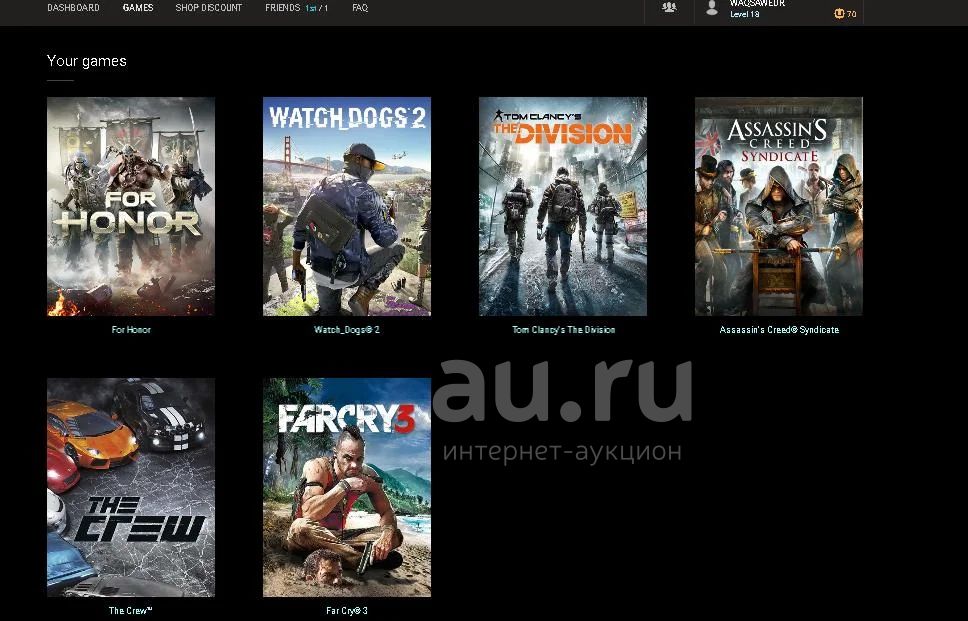
Task: Open the Far Cry 3 cover art
Action: tap(347, 487)
